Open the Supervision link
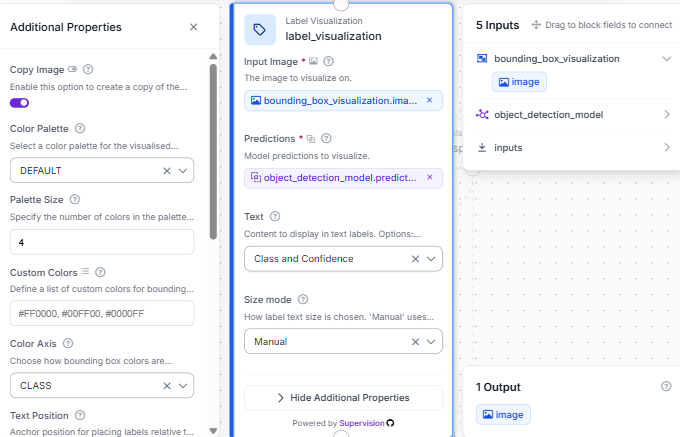 click(362, 423)
